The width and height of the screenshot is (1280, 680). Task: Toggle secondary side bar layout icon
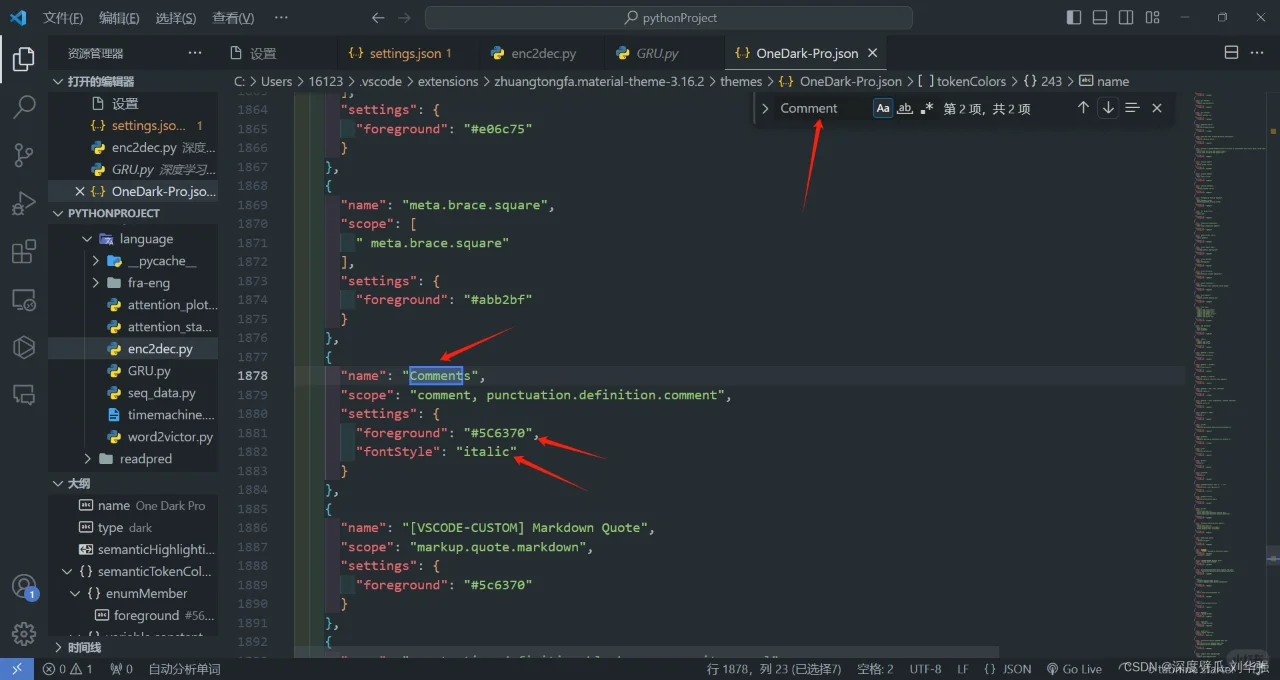click(x=1126, y=18)
